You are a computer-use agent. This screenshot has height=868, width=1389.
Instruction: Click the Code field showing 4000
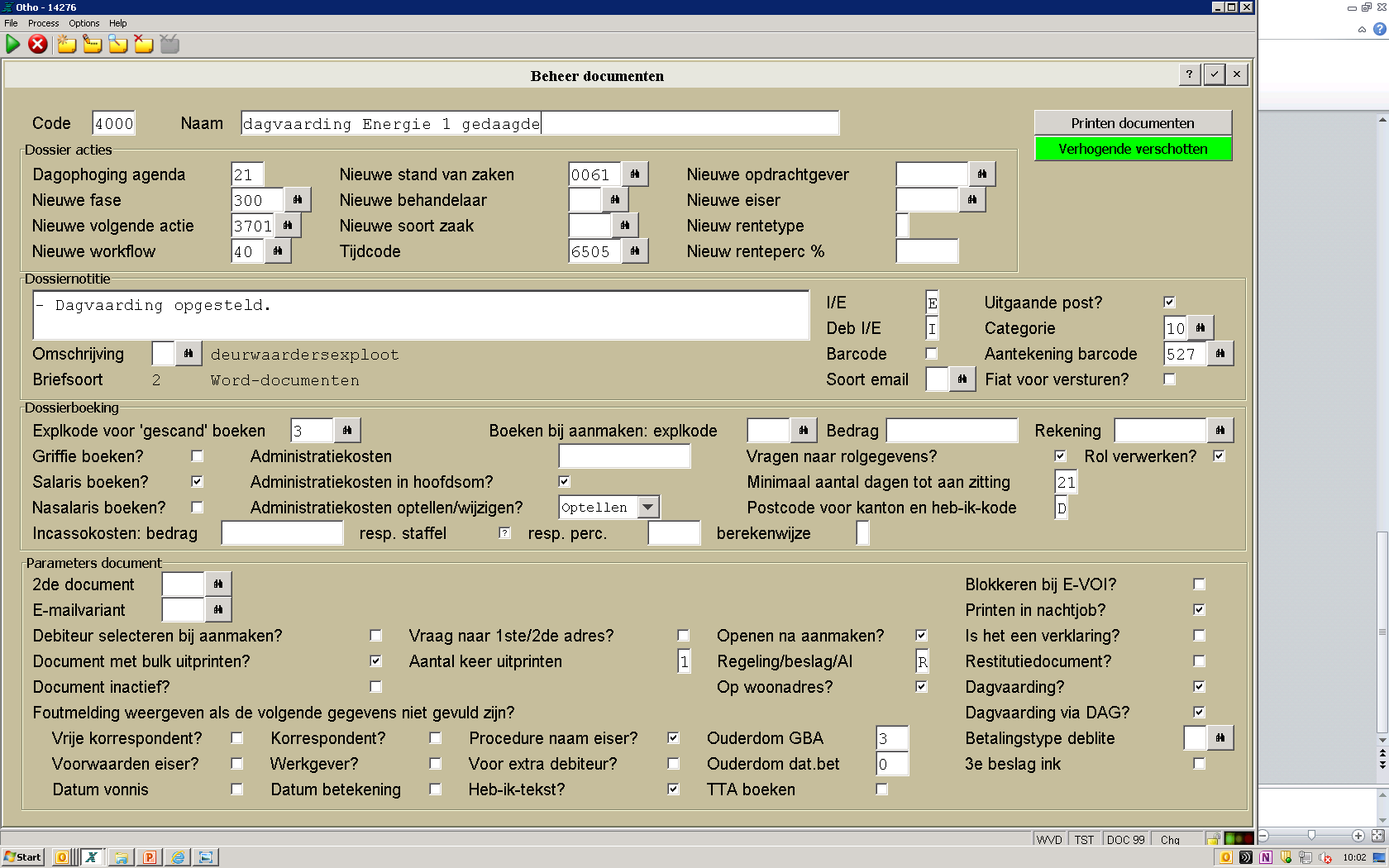tap(113, 123)
